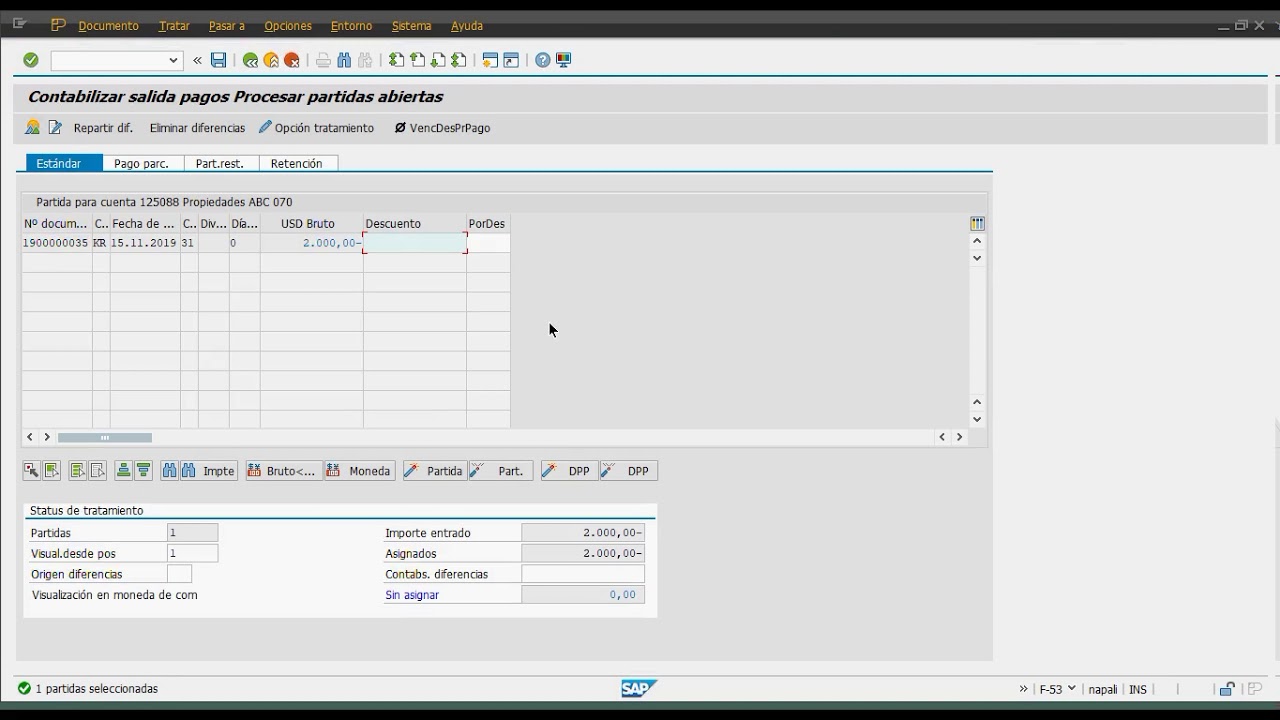Open the Help question mark icon
Viewport: 1280px width, 720px height.
click(542, 60)
